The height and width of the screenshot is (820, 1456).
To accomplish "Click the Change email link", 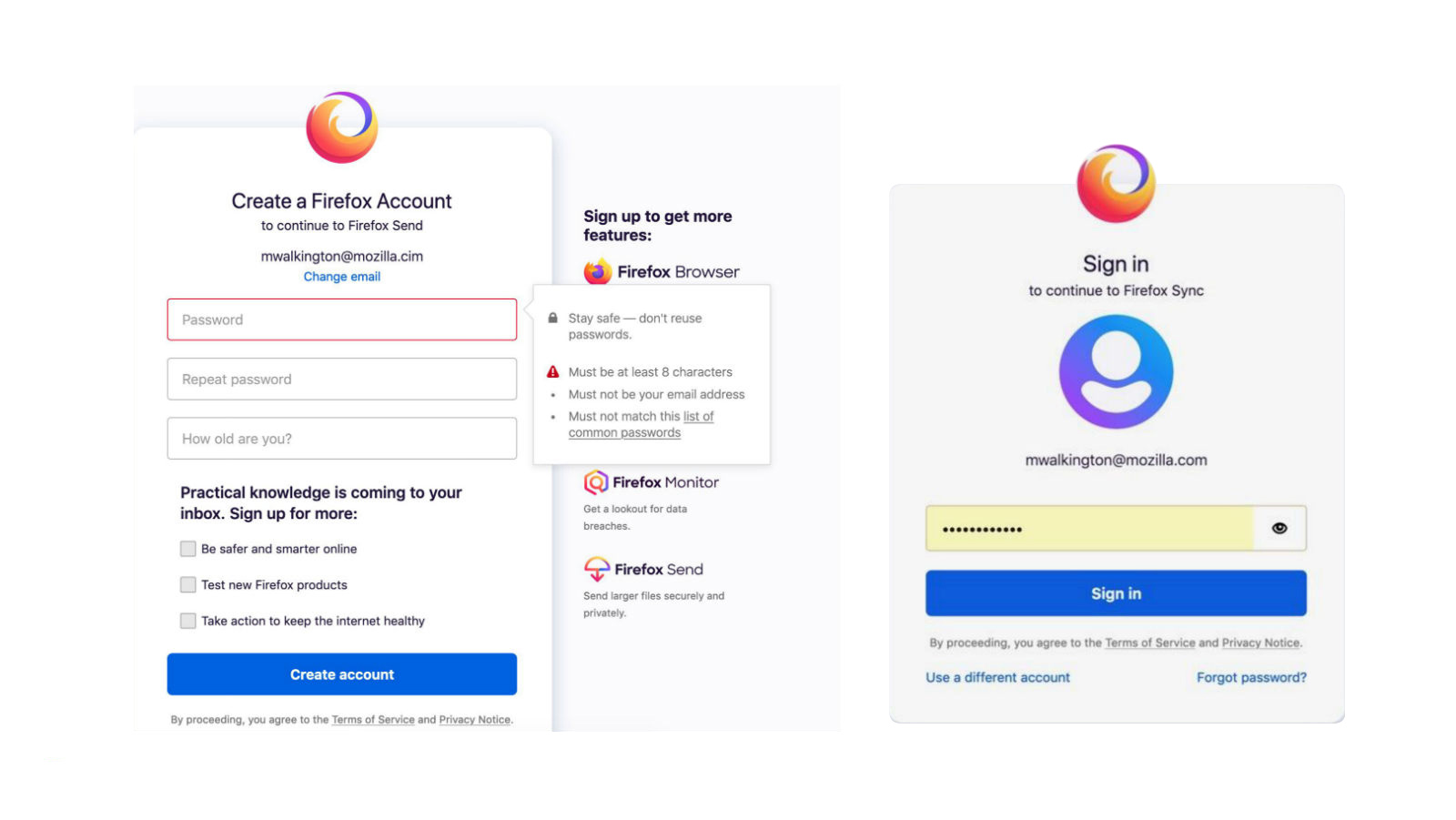I will tap(342, 277).
